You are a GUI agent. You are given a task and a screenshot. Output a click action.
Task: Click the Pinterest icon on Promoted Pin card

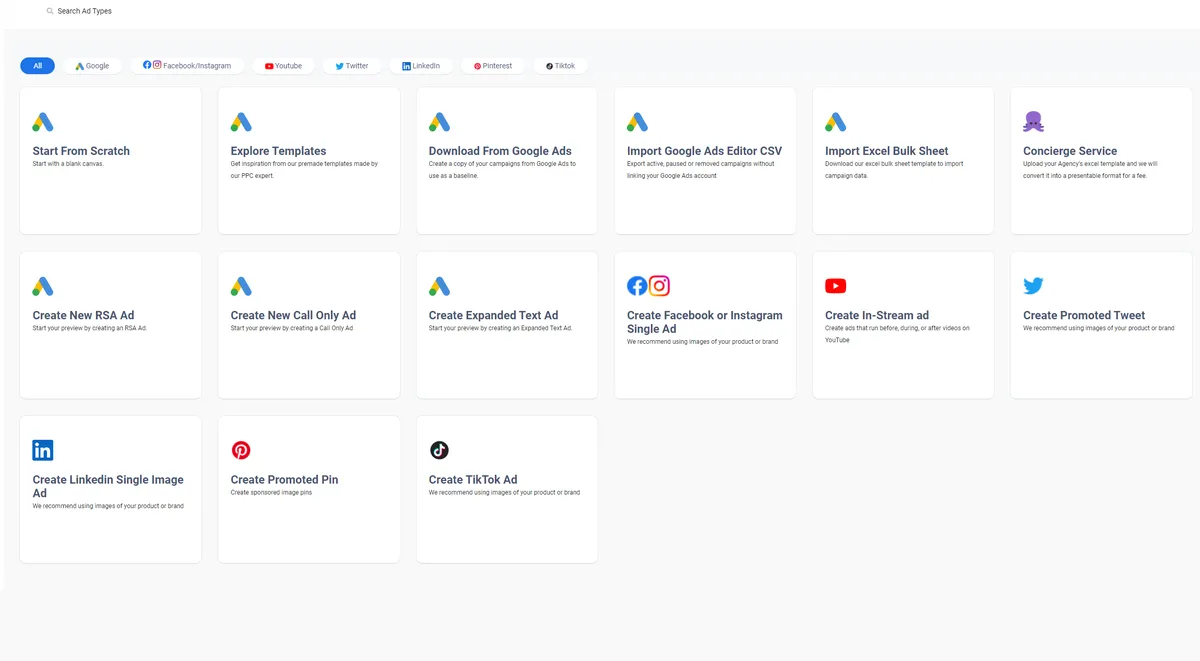[x=241, y=450]
